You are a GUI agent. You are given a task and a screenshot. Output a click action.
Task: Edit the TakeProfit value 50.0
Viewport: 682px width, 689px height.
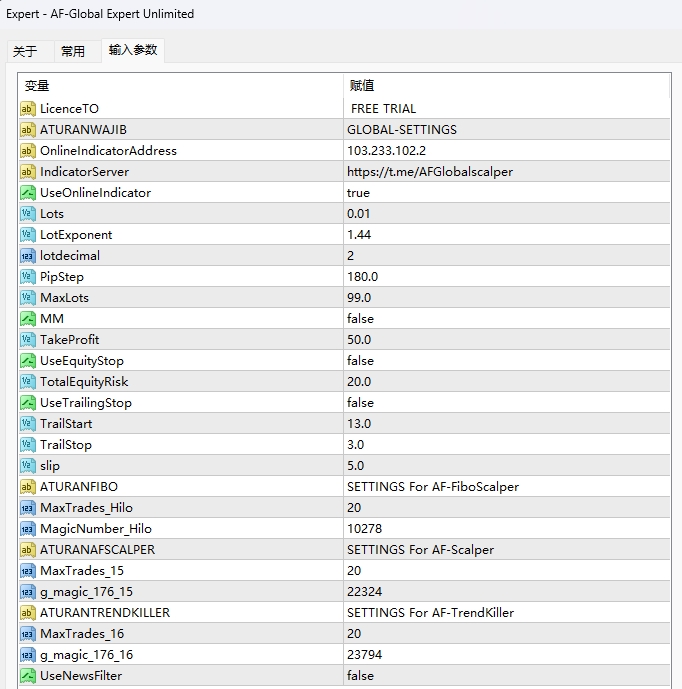pos(359,339)
